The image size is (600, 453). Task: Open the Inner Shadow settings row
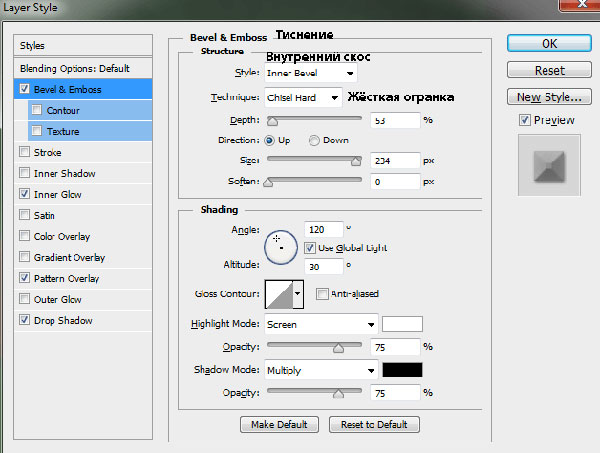(83, 173)
